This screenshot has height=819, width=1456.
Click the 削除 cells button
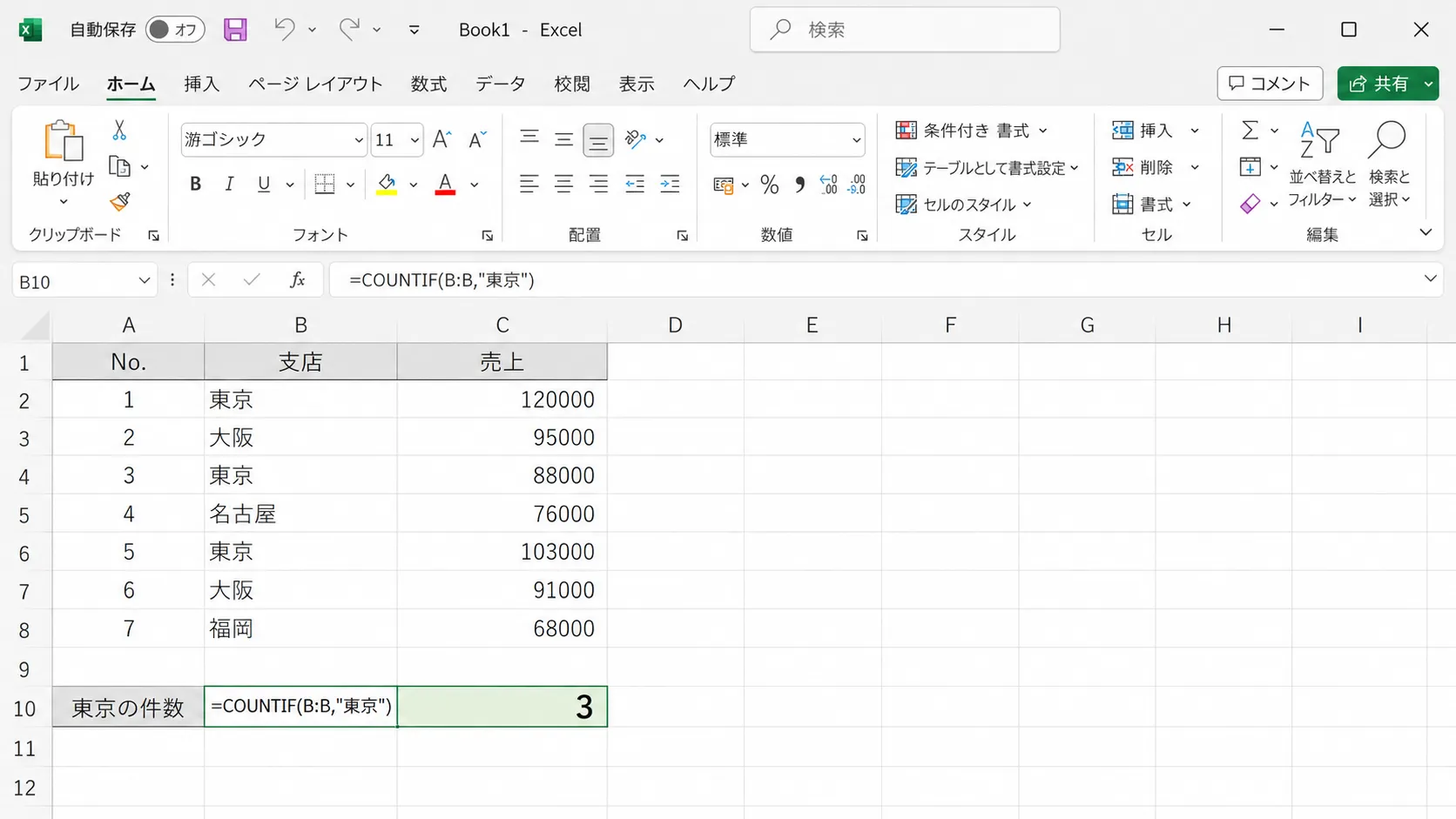1144,167
